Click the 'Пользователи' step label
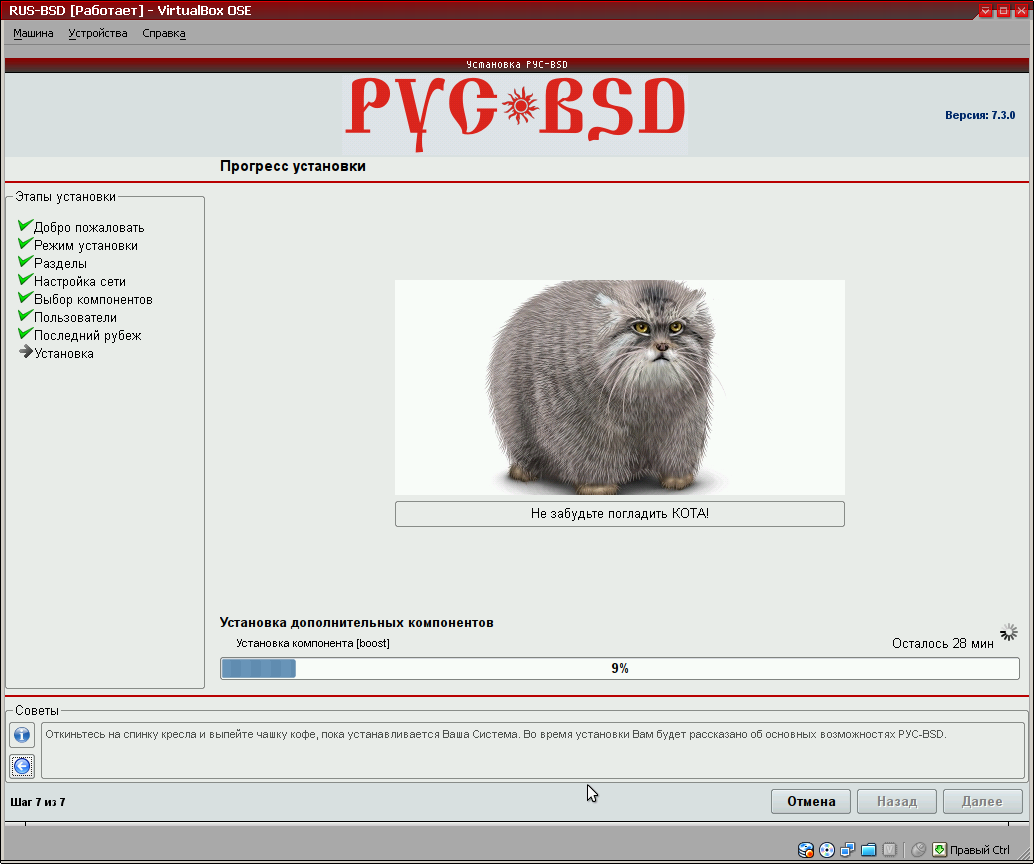Screen dimensions: 1034x864 (x=75, y=317)
